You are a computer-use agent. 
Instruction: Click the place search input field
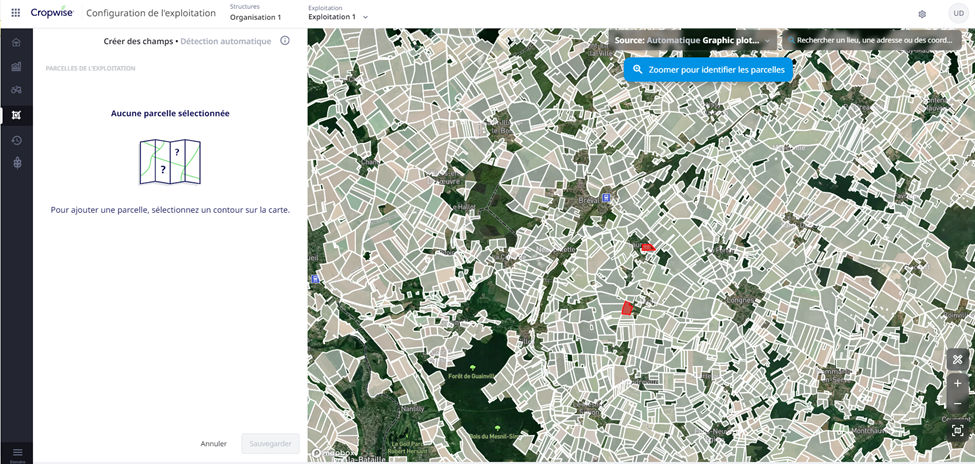click(873, 41)
